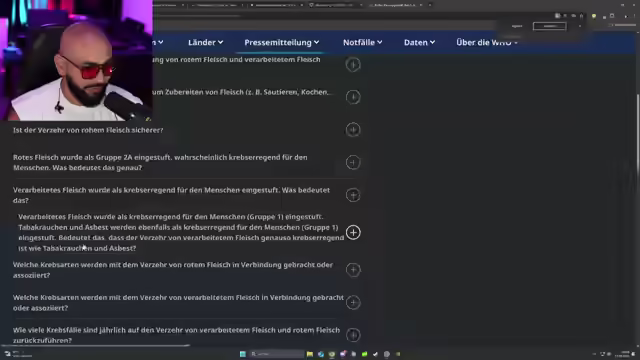Screen dimensions: 640x360
Task: Click text 'Zubereiten von Fleisch (z. B. Sautieren, Kochen'
Action: pos(242,92)
